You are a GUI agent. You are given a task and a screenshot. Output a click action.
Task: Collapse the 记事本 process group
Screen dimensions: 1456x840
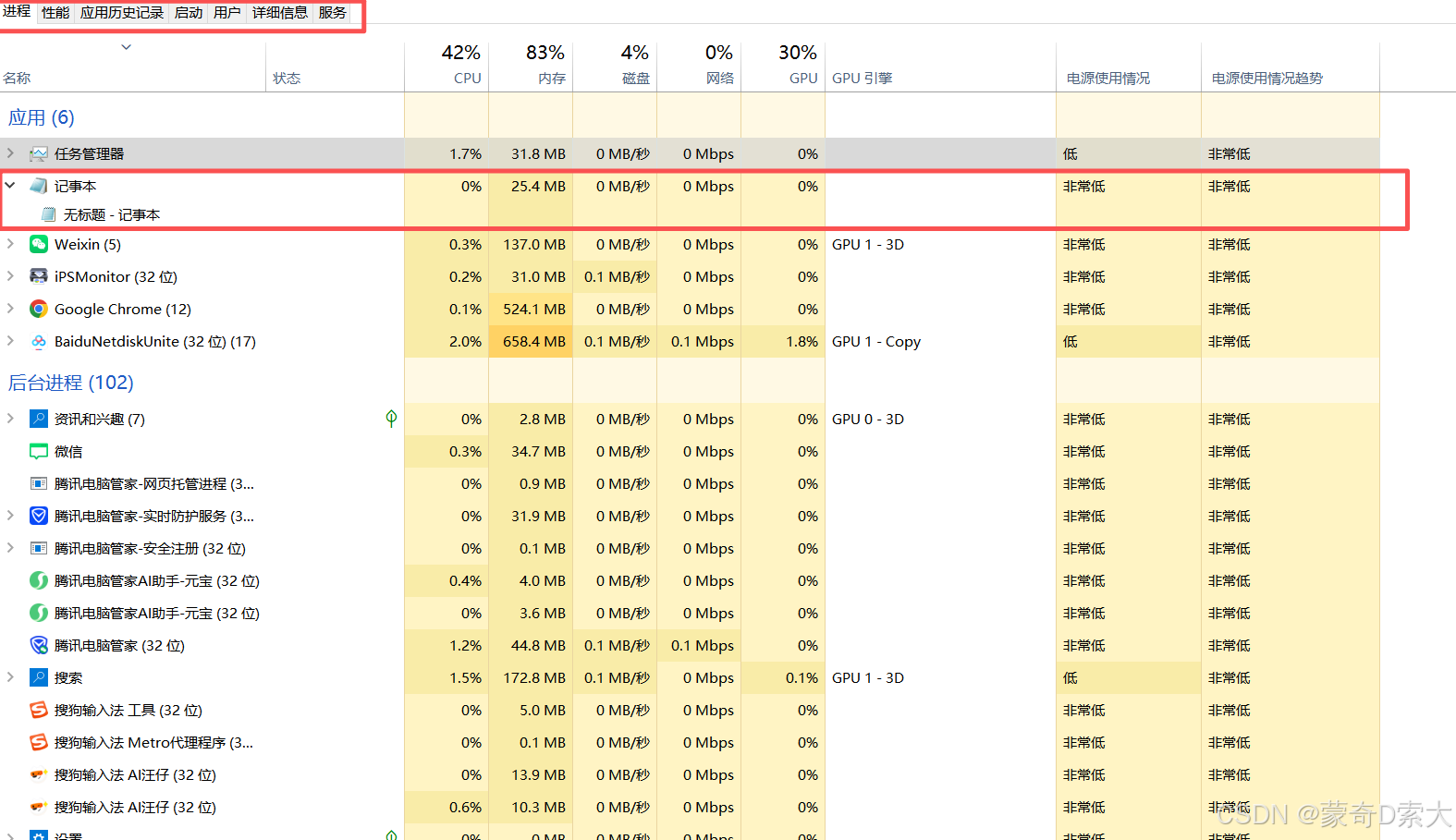tap(10, 186)
